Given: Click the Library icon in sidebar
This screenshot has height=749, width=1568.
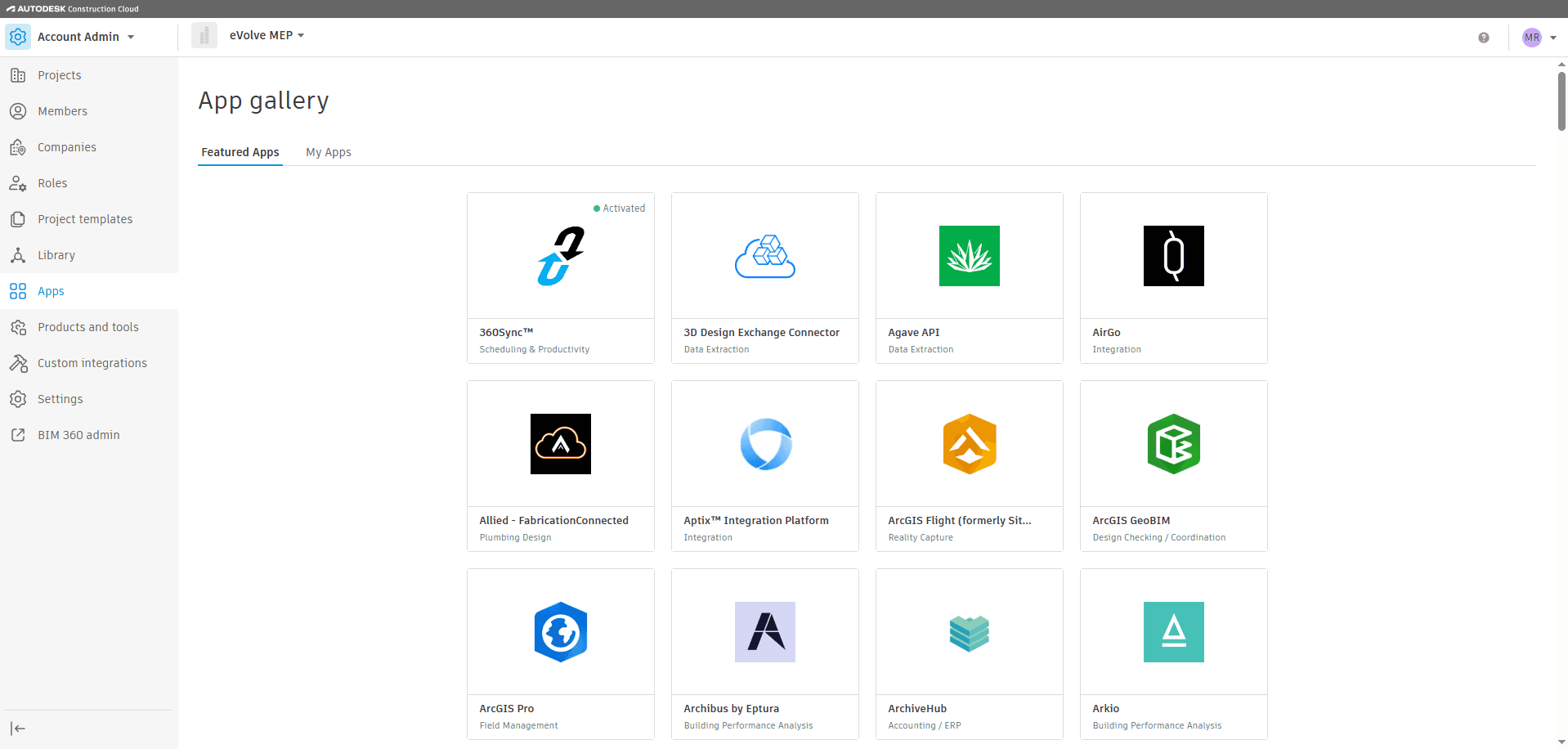Looking at the screenshot, I should (18, 255).
